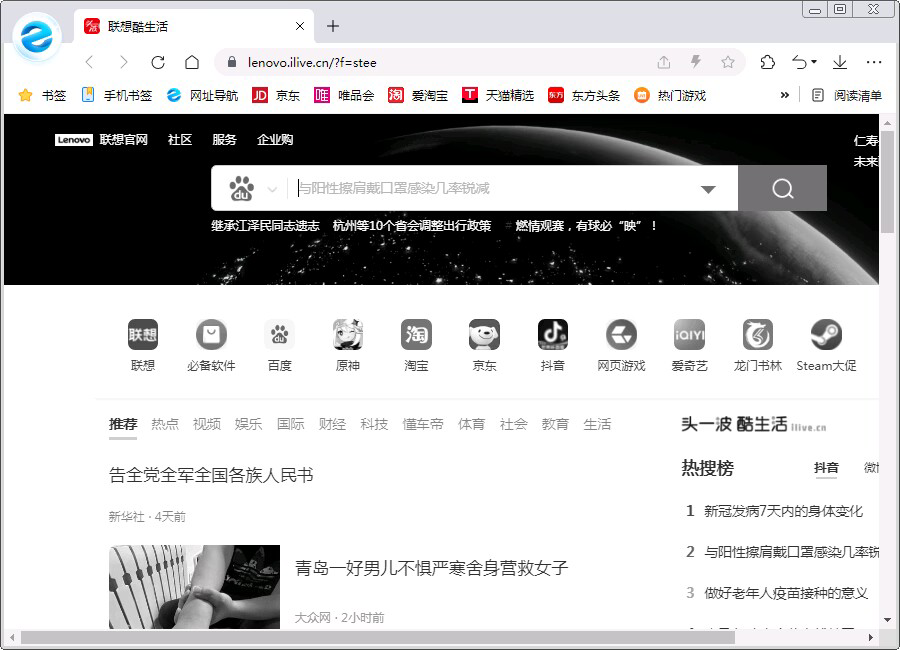This screenshot has width=900, height=650.
Task: Open the 阅读清单 reading list
Action: [847, 95]
